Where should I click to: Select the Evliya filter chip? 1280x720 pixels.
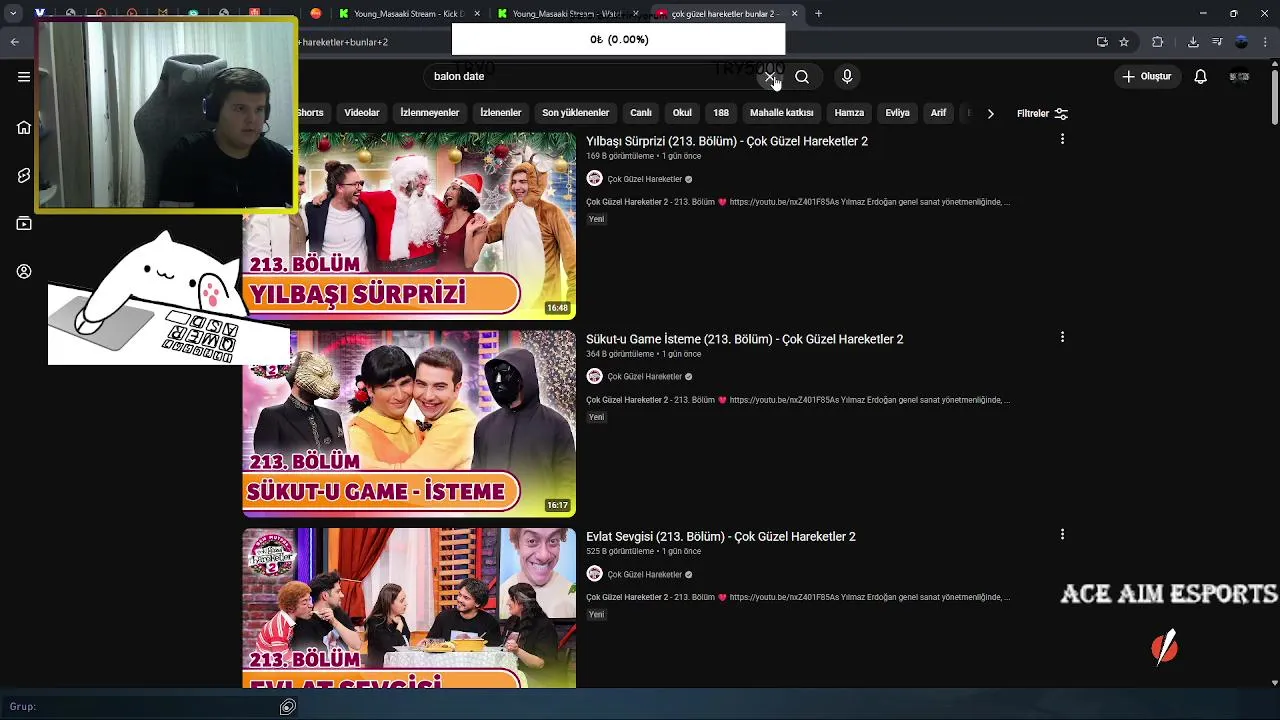tap(897, 113)
